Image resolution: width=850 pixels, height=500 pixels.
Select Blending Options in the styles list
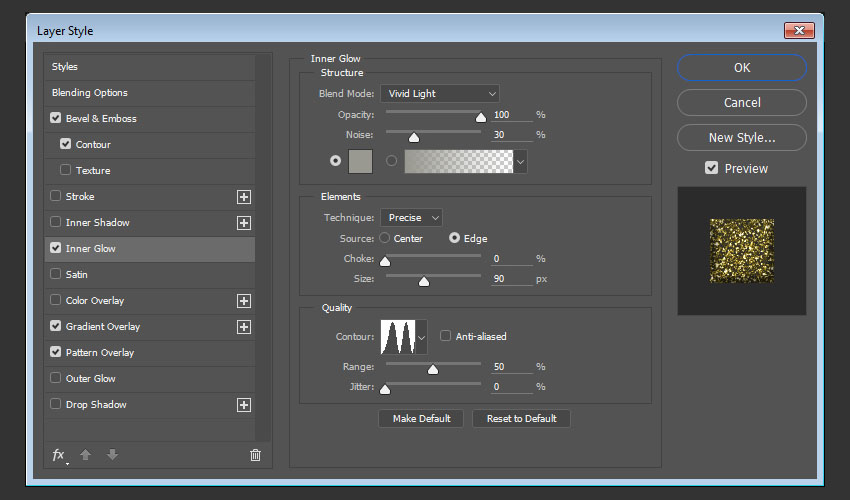click(x=90, y=93)
